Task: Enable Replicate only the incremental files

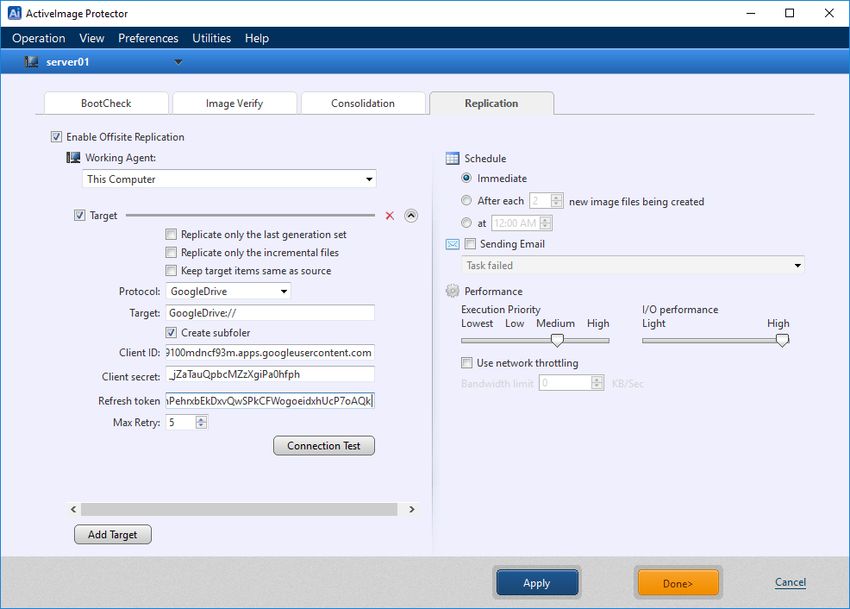Action: pyautogui.click(x=171, y=252)
